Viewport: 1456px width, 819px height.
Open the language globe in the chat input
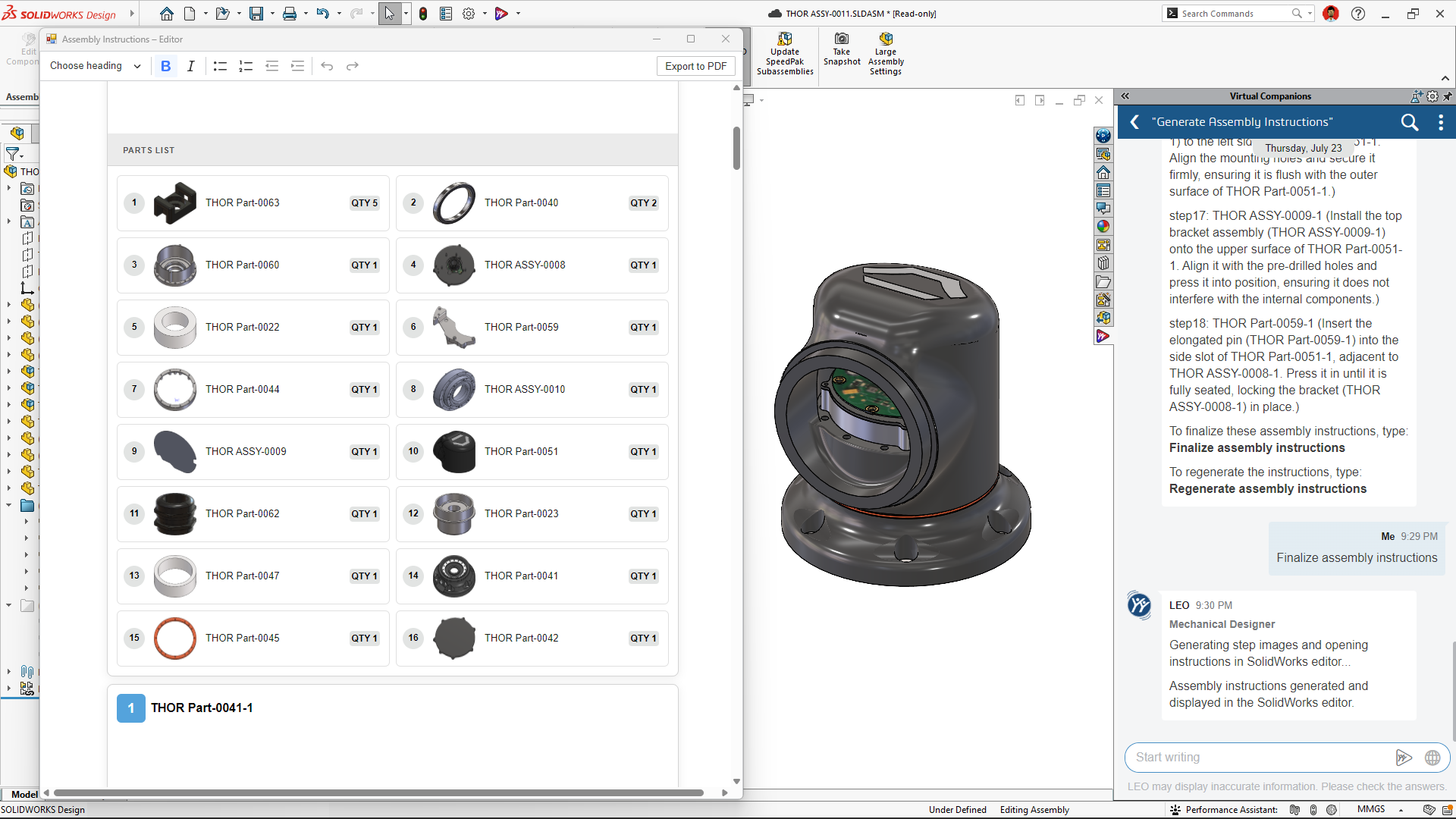click(x=1432, y=757)
